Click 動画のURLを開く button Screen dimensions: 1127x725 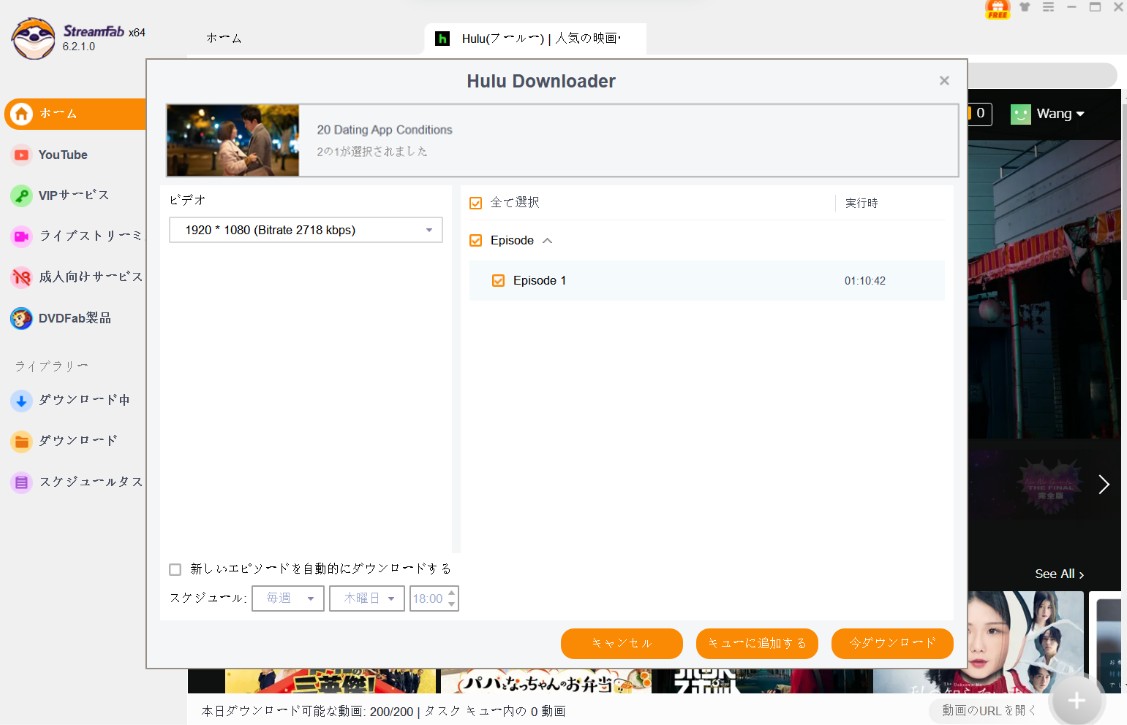989,711
